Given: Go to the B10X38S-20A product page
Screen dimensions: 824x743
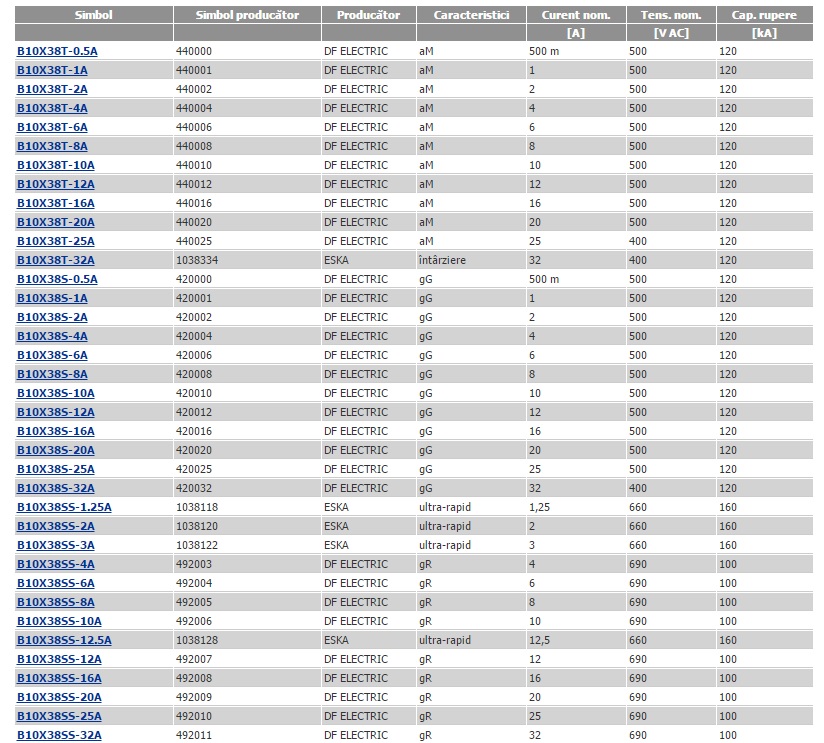Looking at the screenshot, I should [56, 450].
